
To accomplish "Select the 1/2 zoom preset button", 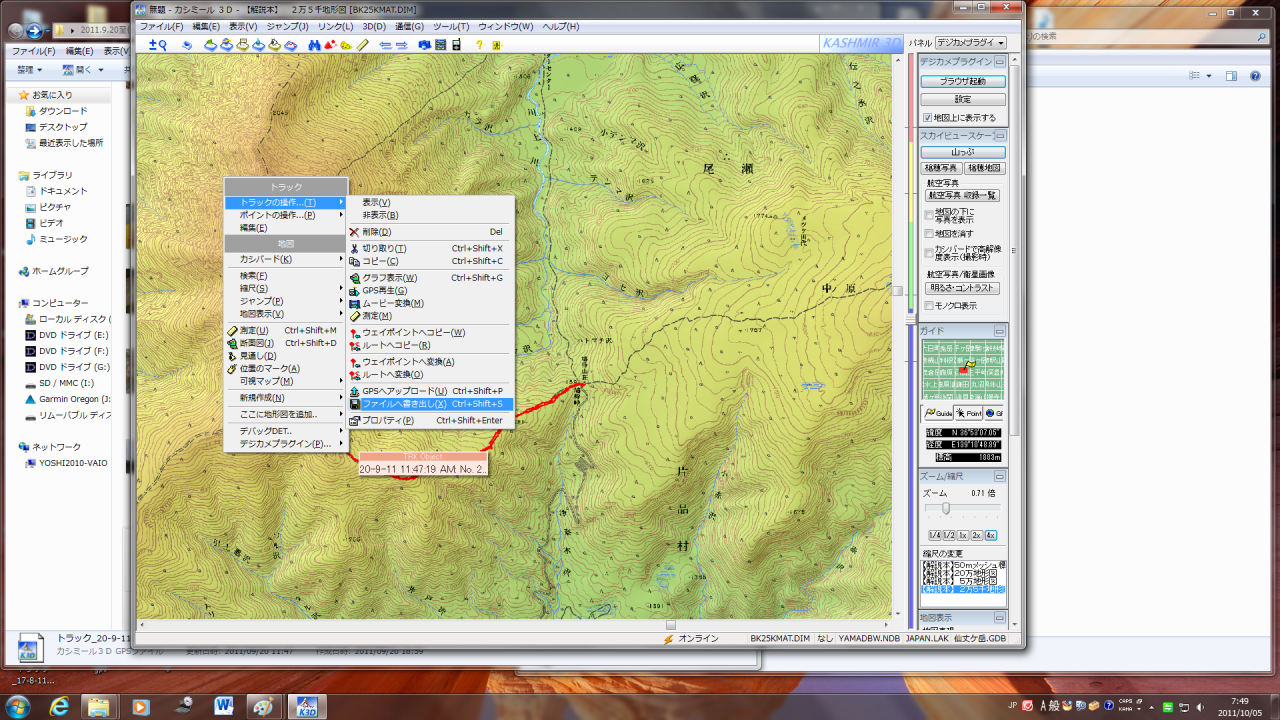I will pyautogui.click(x=948, y=535).
